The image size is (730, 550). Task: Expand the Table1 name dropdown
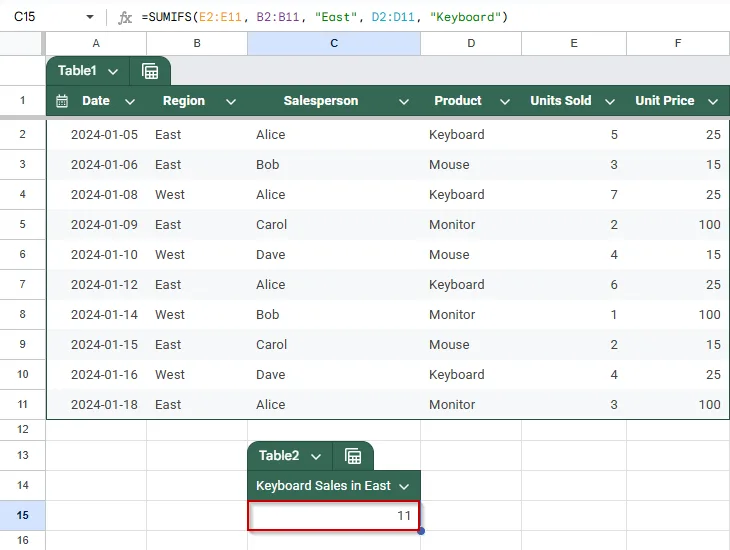click(113, 72)
